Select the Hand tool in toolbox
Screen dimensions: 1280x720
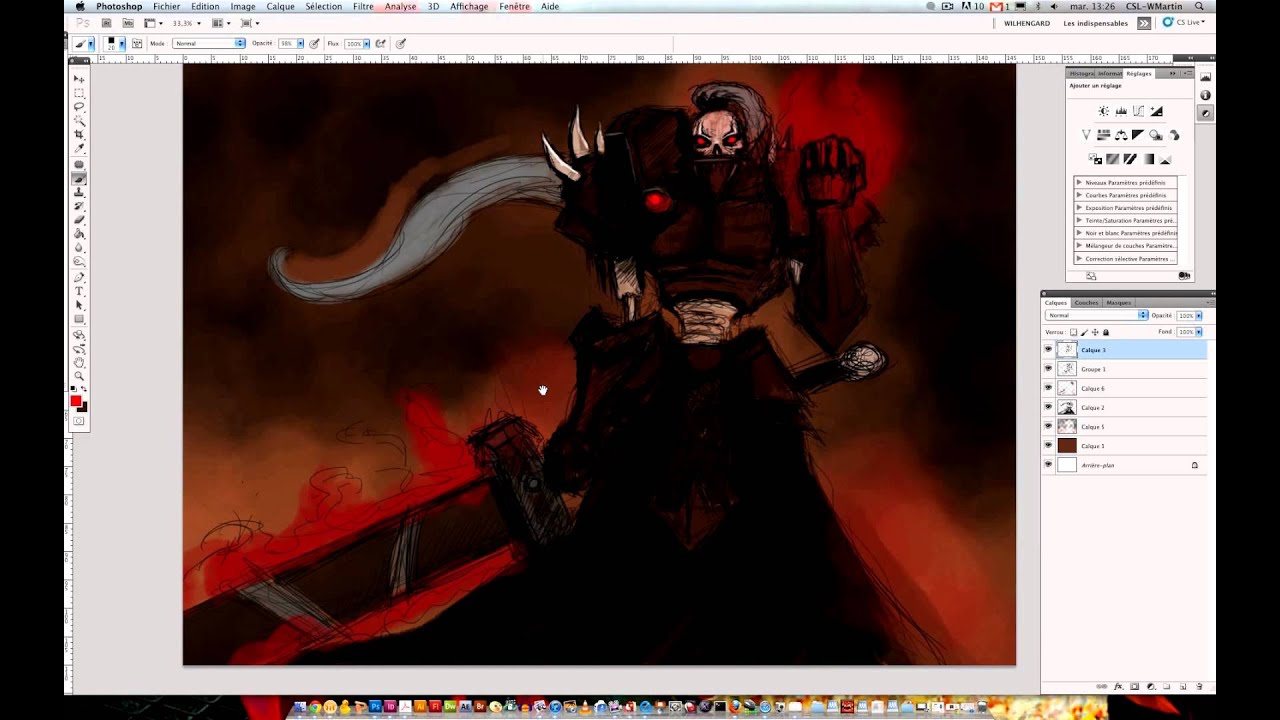(x=79, y=363)
